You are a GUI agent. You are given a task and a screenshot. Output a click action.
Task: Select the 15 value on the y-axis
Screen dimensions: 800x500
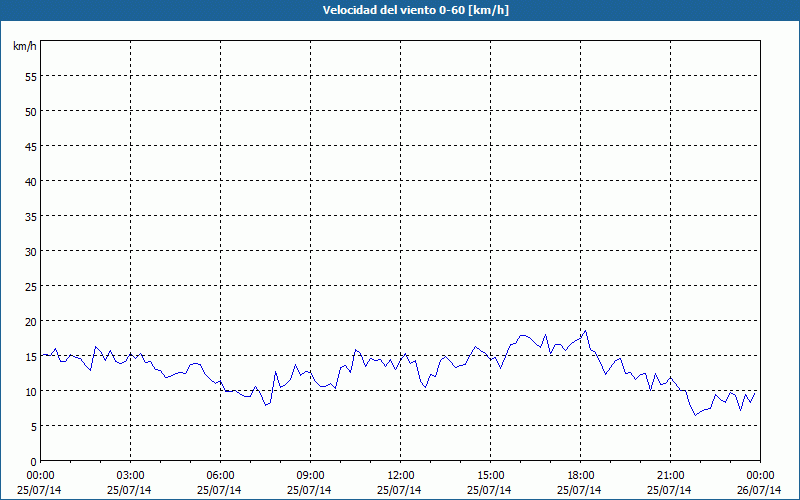(31, 357)
